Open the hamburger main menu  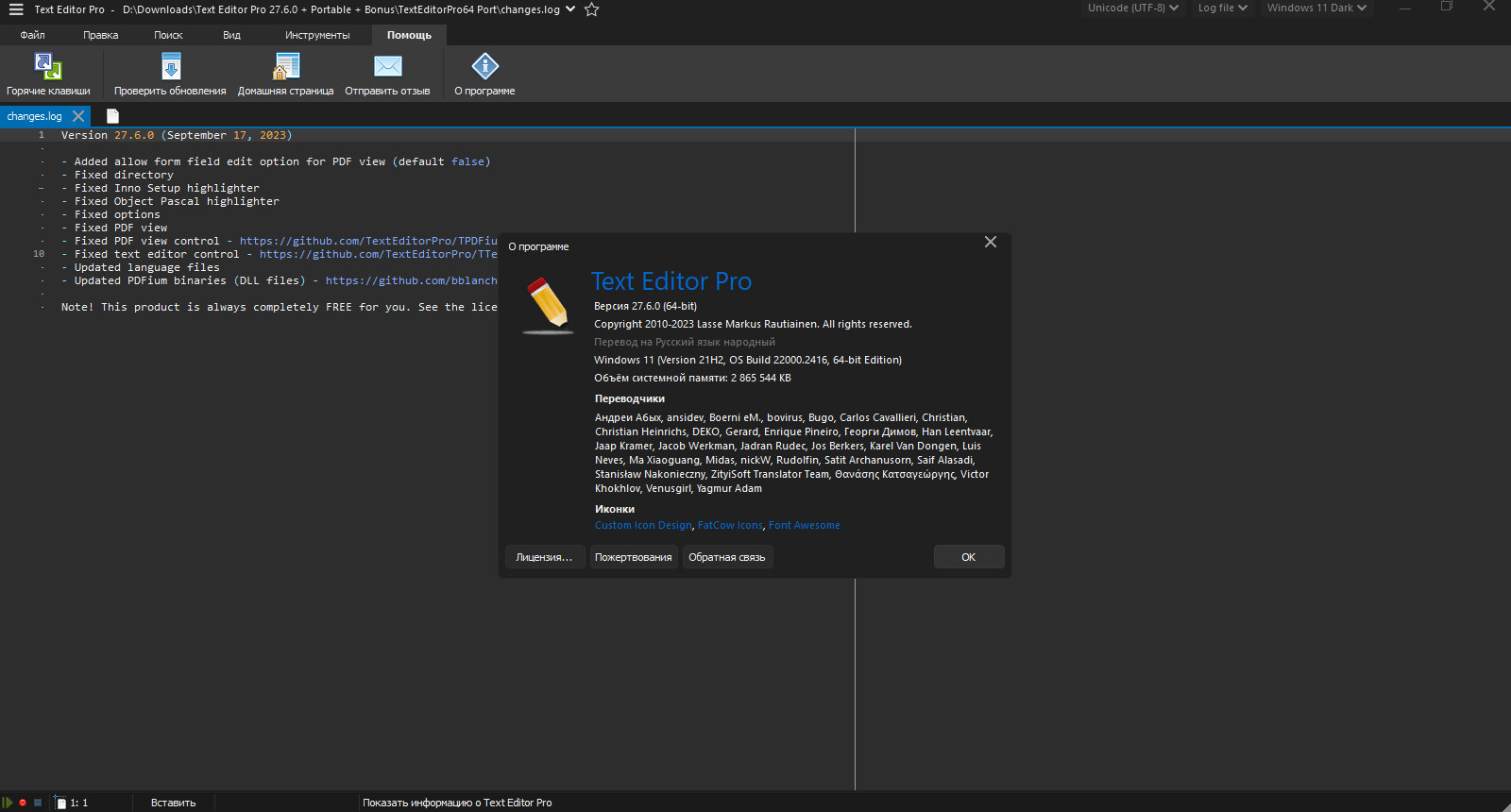(x=16, y=9)
